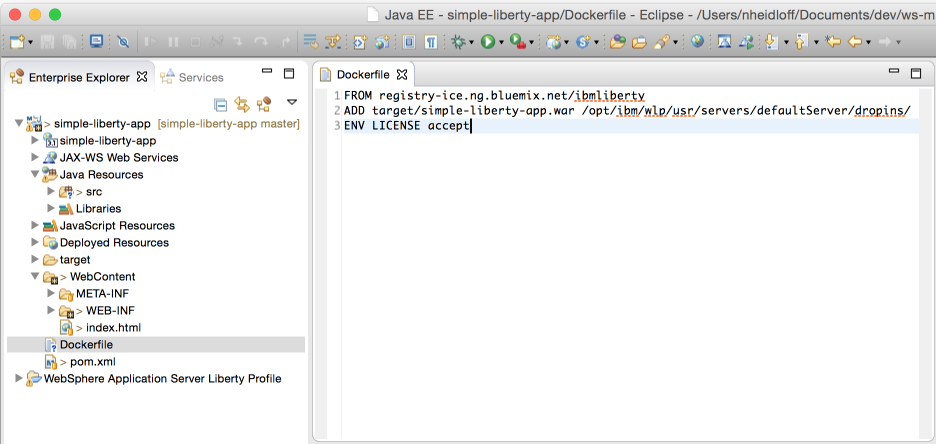Click the Next Annotation icon
This screenshot has height=444, width=936.
tap(772, 42)
